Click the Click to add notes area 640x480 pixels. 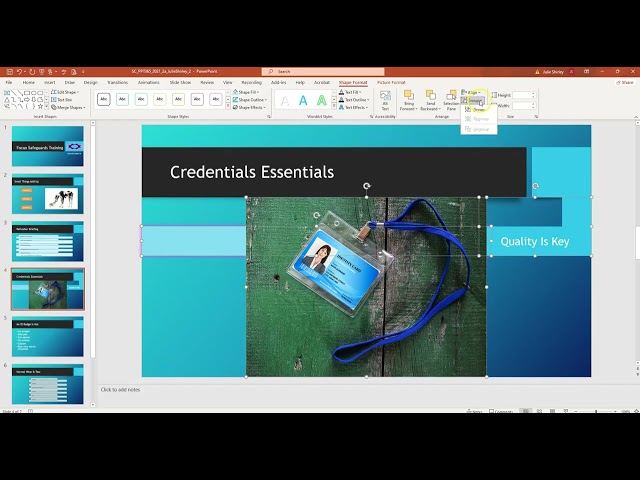pos(120,390)
